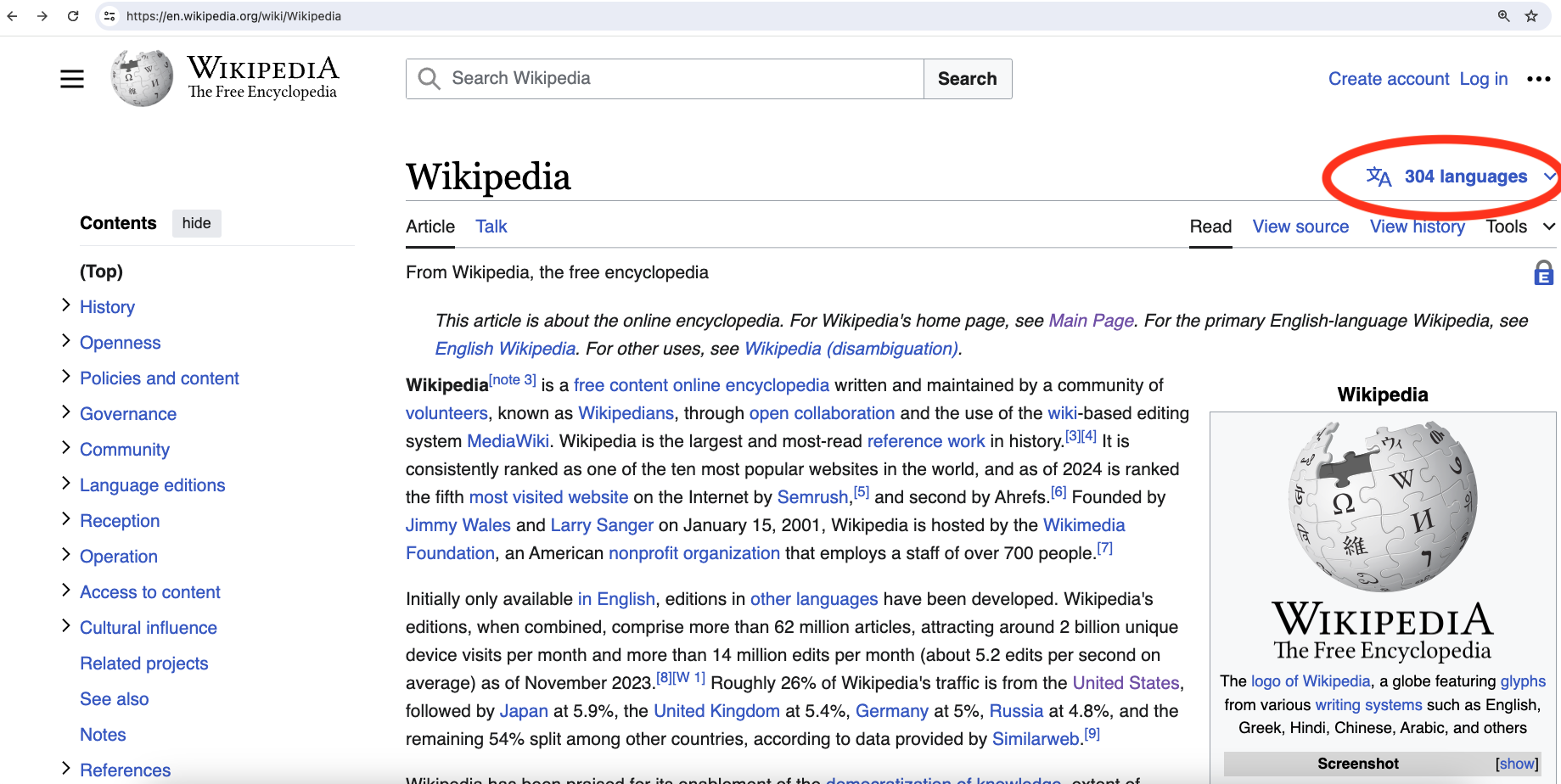Open the writing systems link
Image resolution: width=1561 pixels, height=784 pixels.
[x=1368, y=705]
